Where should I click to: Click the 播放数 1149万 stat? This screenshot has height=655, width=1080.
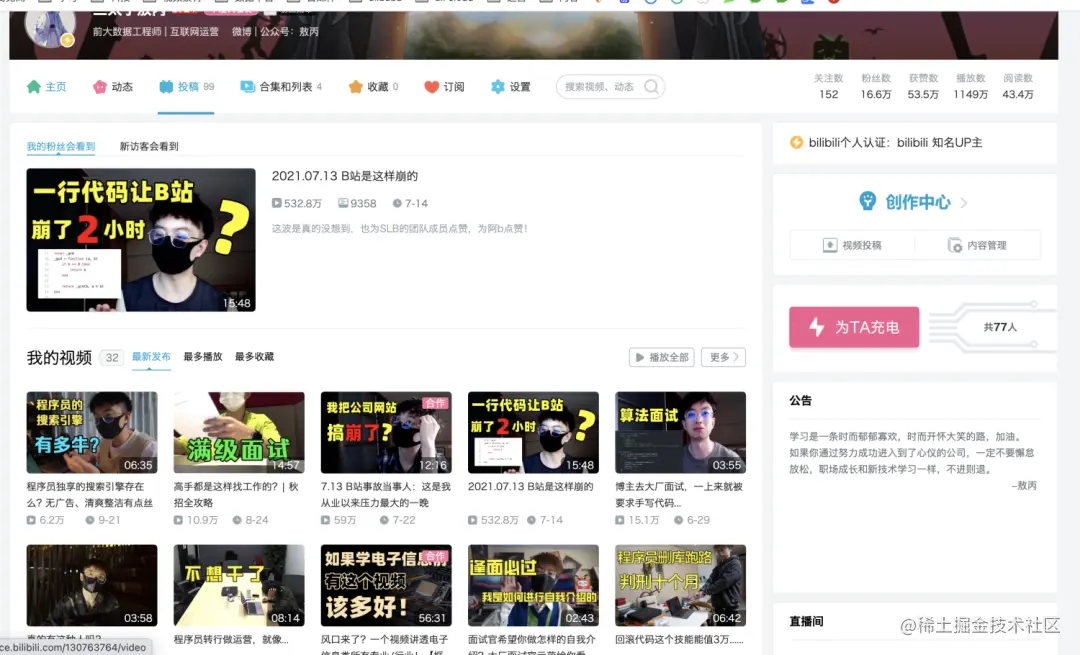[x=970, y=87]
